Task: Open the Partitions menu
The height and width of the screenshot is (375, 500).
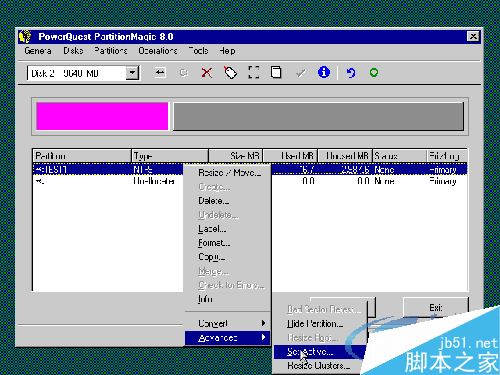Action: [x=110, y=51]
